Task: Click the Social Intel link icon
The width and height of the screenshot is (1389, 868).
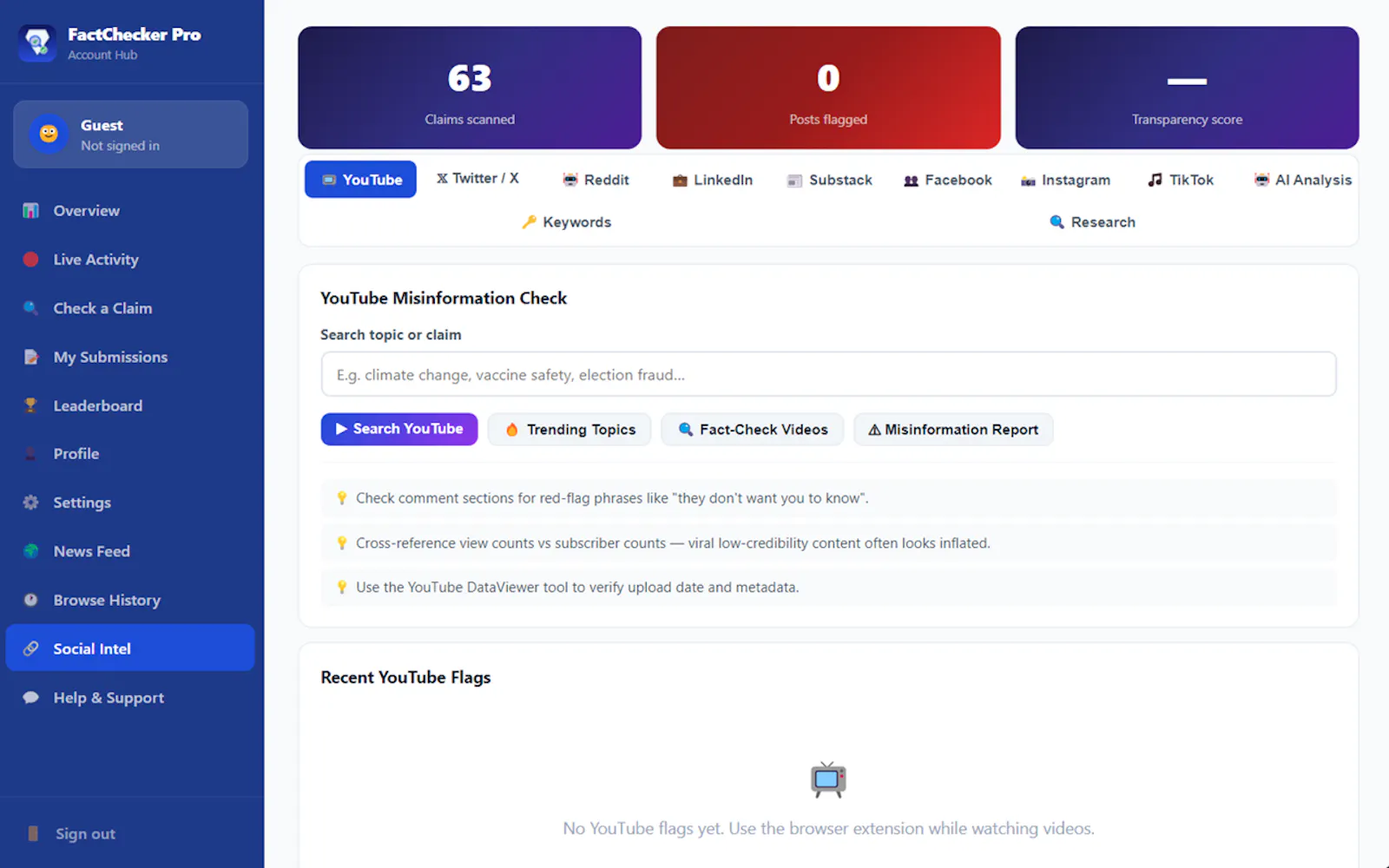Action: tap(31, 648)
